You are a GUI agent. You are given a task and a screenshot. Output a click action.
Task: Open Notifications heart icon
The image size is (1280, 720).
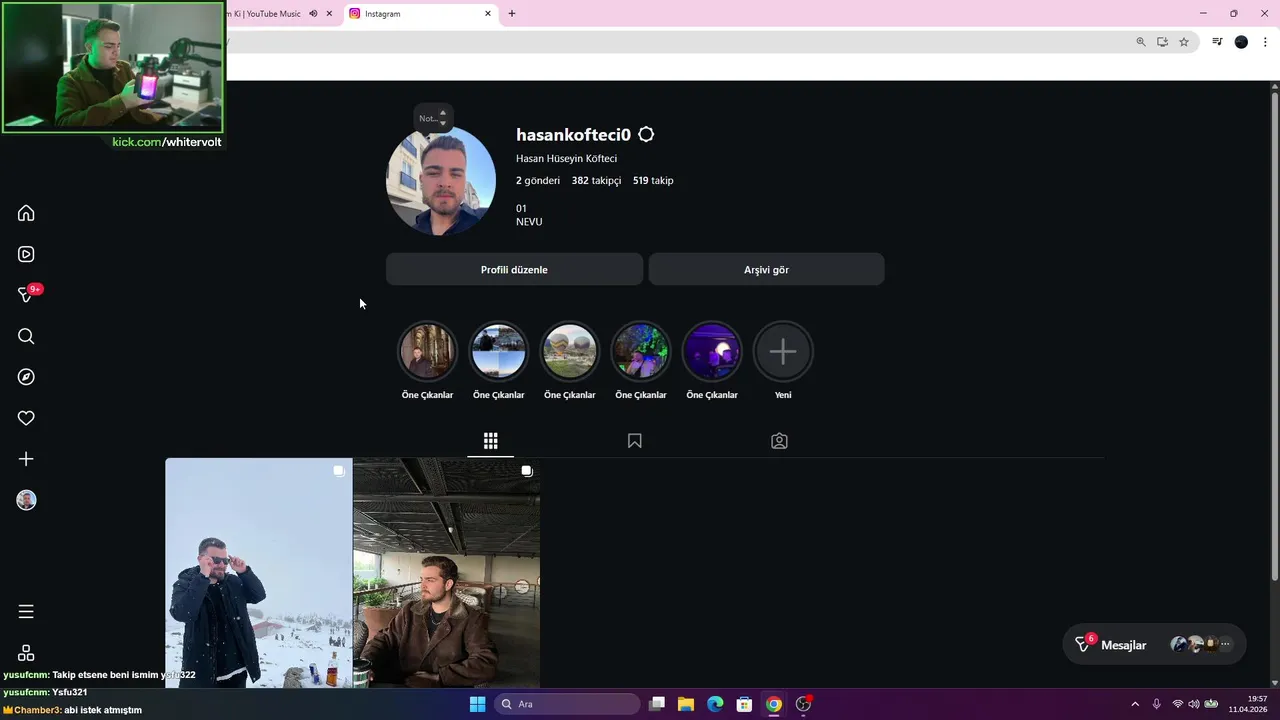pyautogui.click(x=26, y=418)
